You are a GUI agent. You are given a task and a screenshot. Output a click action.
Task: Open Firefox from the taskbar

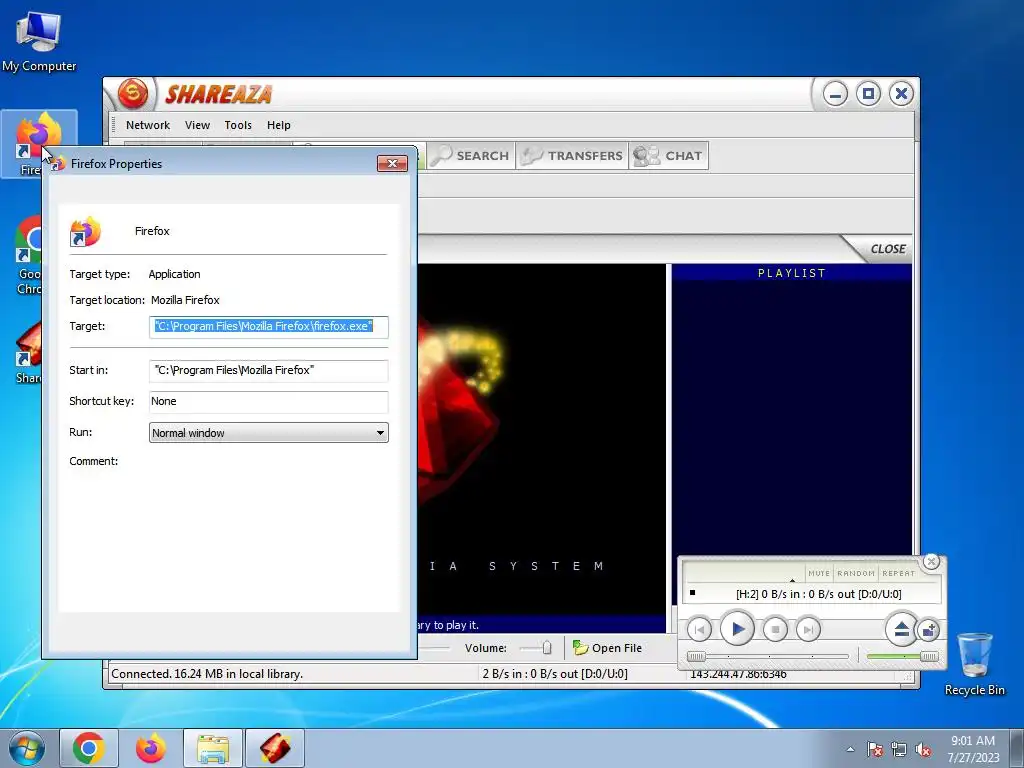(x=151, y=748)
